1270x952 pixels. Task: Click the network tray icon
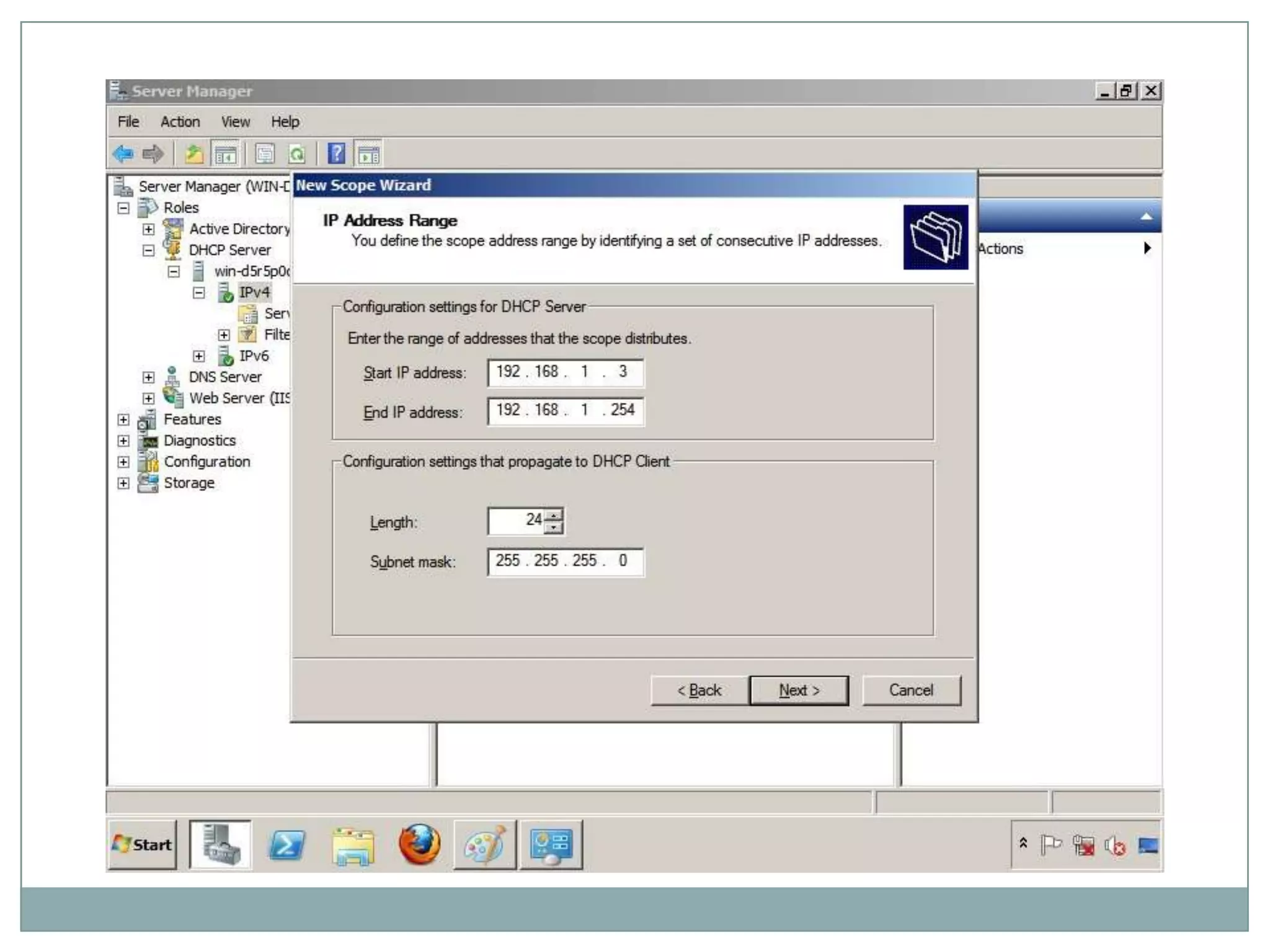tap(1083, 845)
